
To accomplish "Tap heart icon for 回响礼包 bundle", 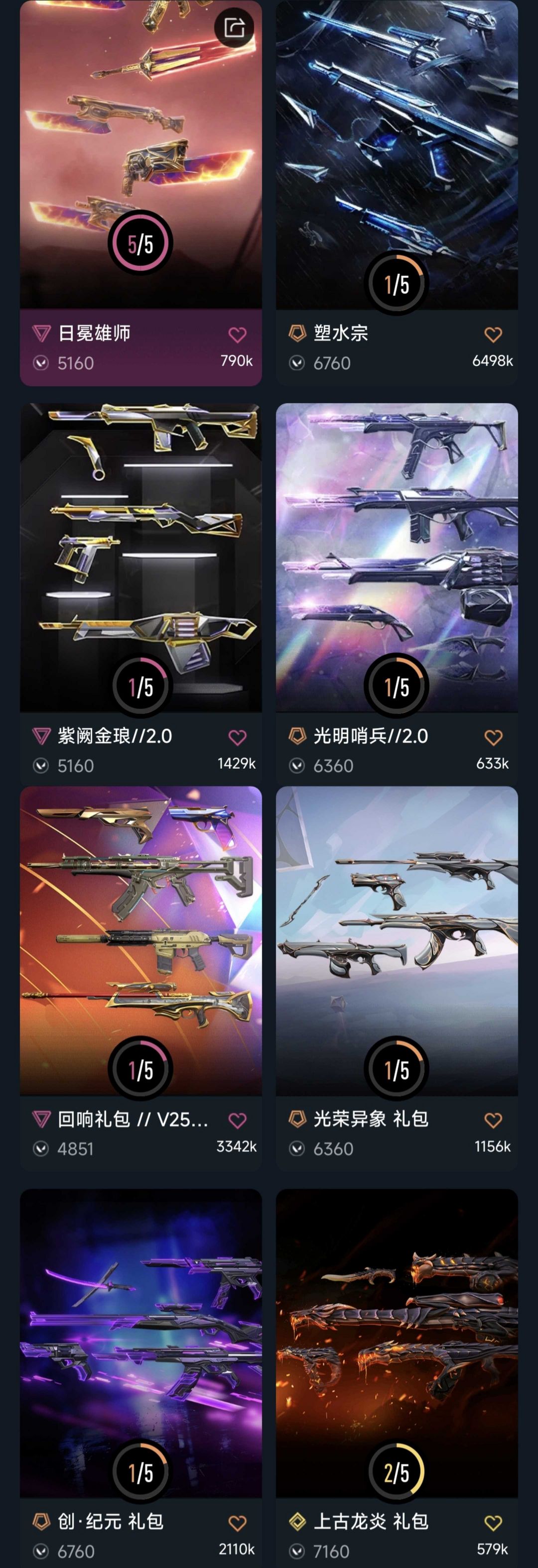I will (x=237, y=1120).
